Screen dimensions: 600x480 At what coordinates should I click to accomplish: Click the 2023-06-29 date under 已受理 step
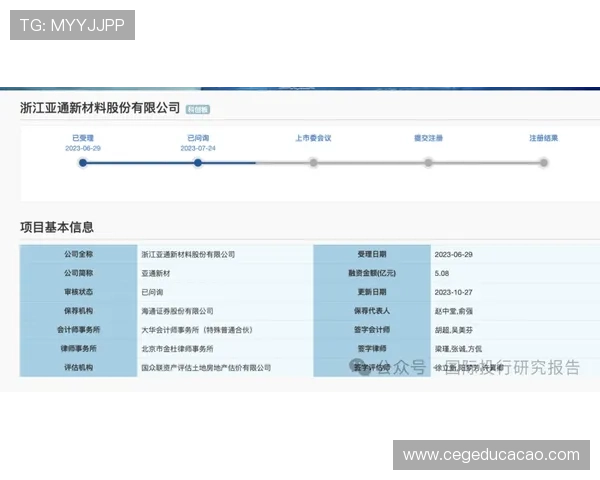tap(83, 149)
